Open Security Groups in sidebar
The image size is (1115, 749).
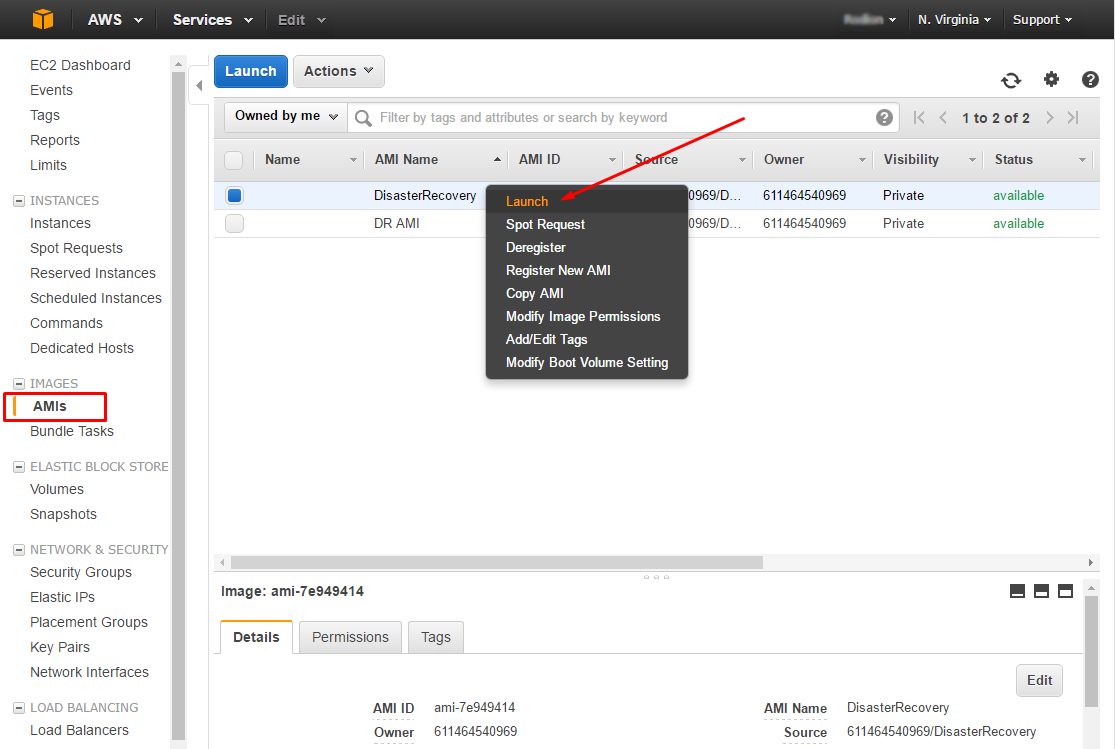(x=81, y=573)
